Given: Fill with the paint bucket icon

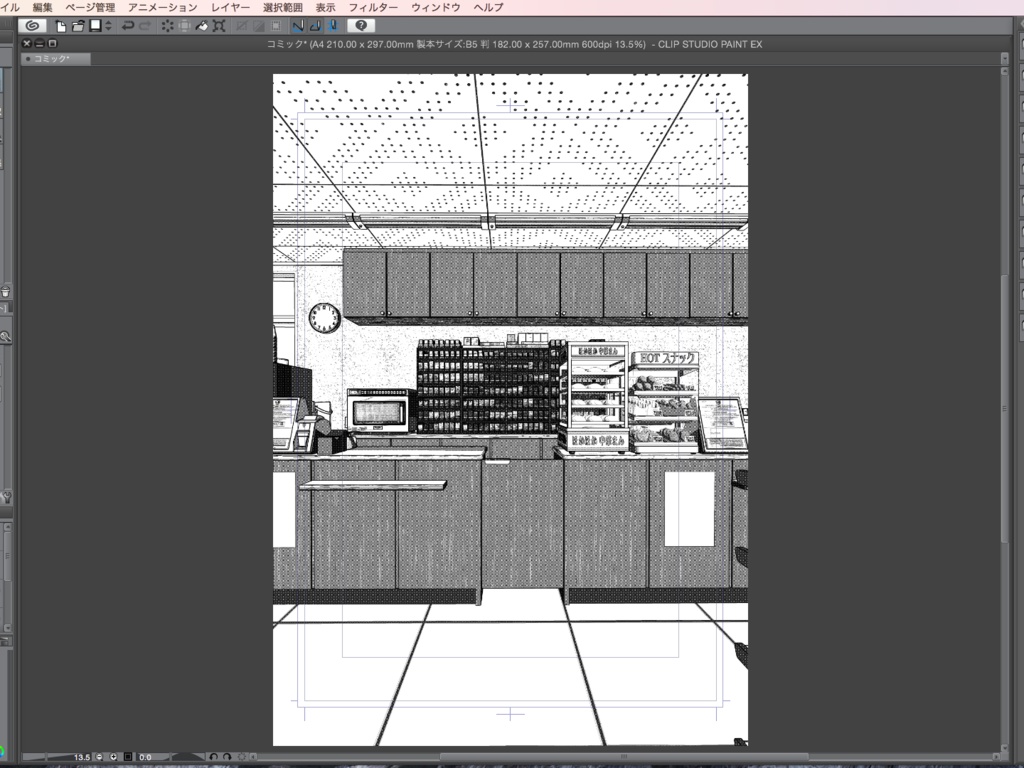Looking at the screenshot, I should (x=202, y=26).
